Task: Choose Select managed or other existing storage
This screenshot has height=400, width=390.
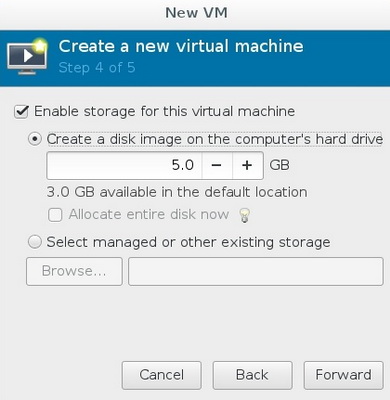Action: click(35, 242)
